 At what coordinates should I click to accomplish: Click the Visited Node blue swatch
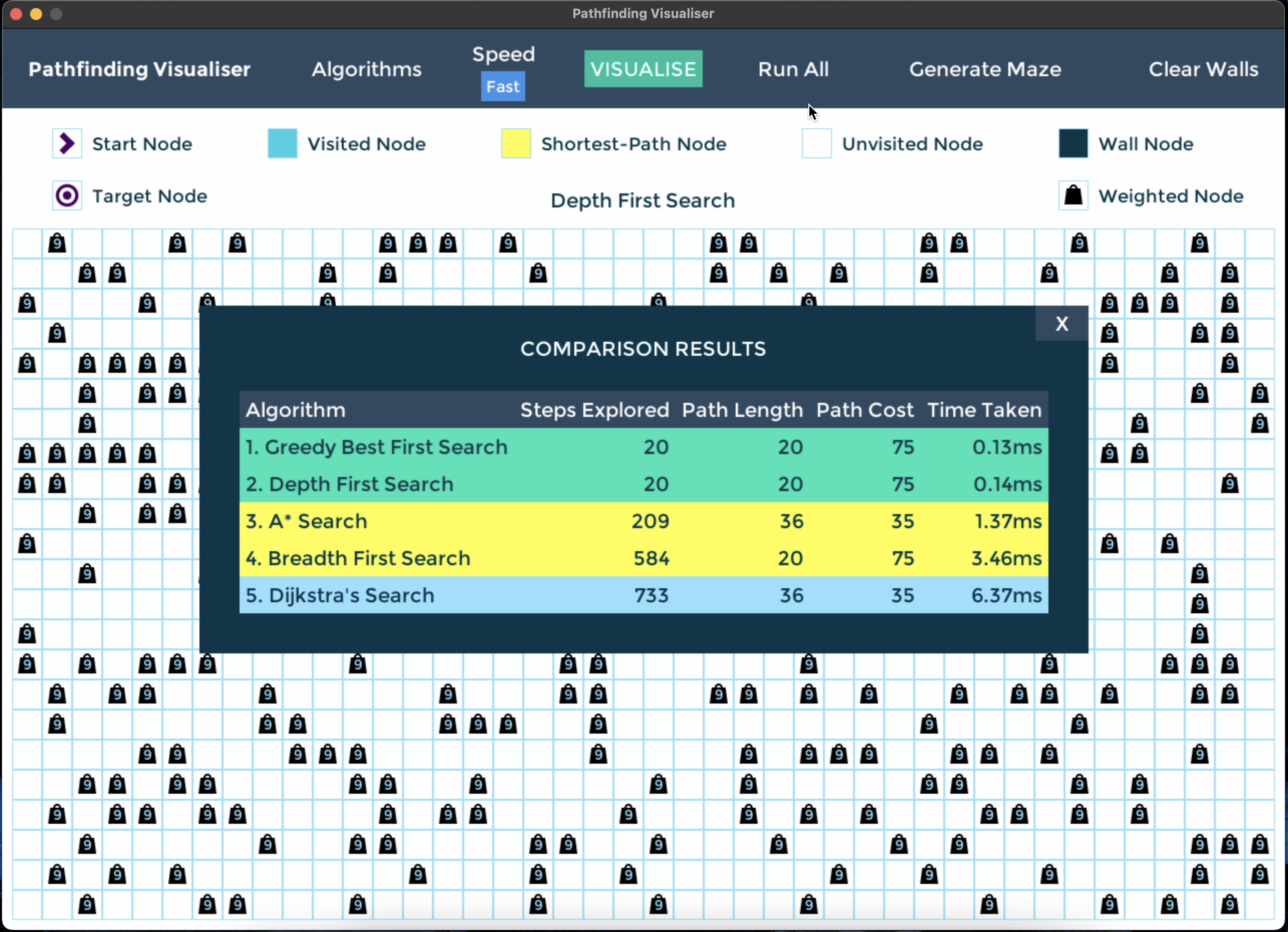282,144
